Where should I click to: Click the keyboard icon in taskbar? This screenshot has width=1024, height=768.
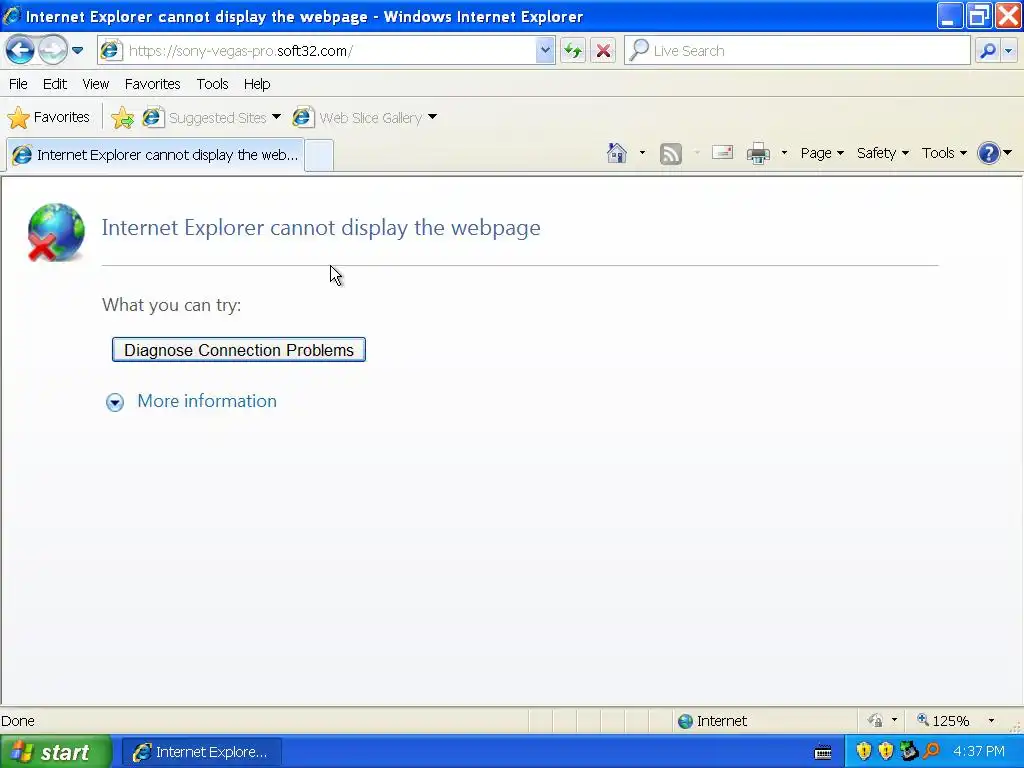click(823, 752)
